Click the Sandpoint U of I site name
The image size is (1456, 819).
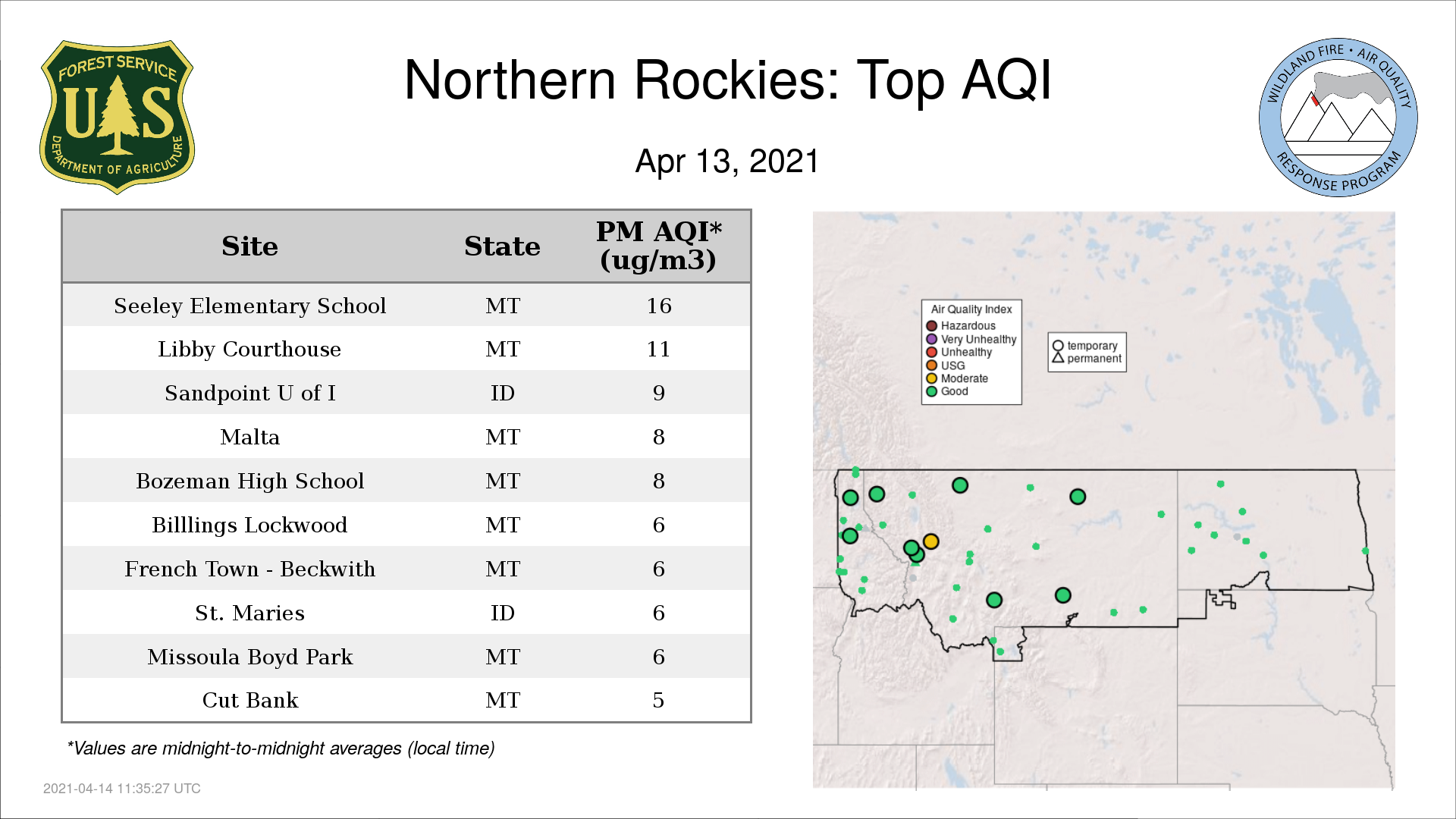pos(249,394)
